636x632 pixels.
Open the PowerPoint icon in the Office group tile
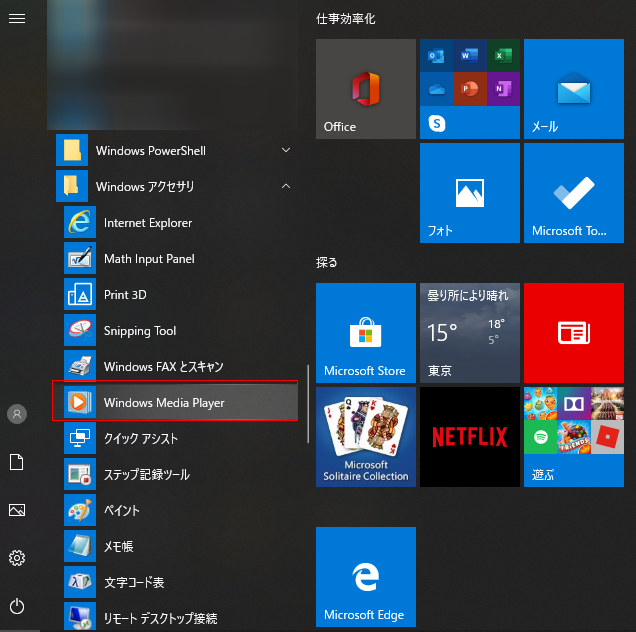tap(470, 89)
